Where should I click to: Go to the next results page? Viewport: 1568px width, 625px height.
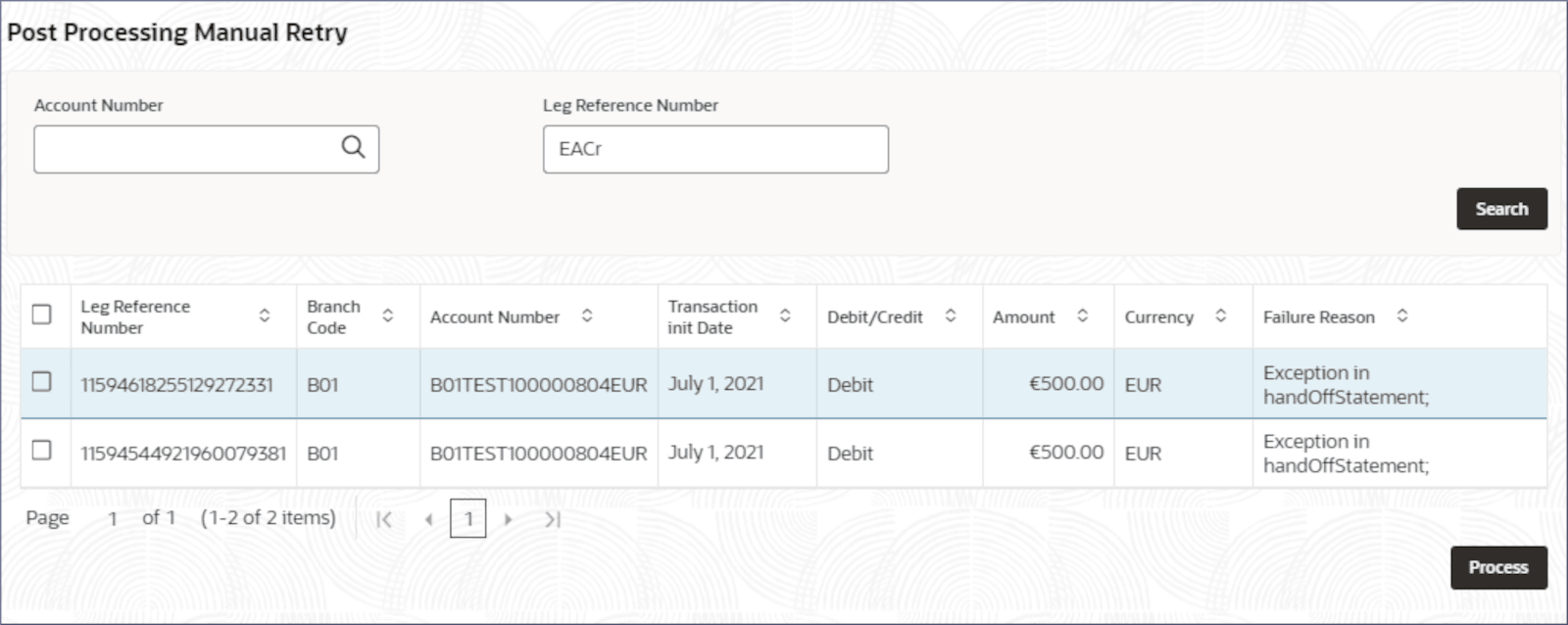click(508, 519)
